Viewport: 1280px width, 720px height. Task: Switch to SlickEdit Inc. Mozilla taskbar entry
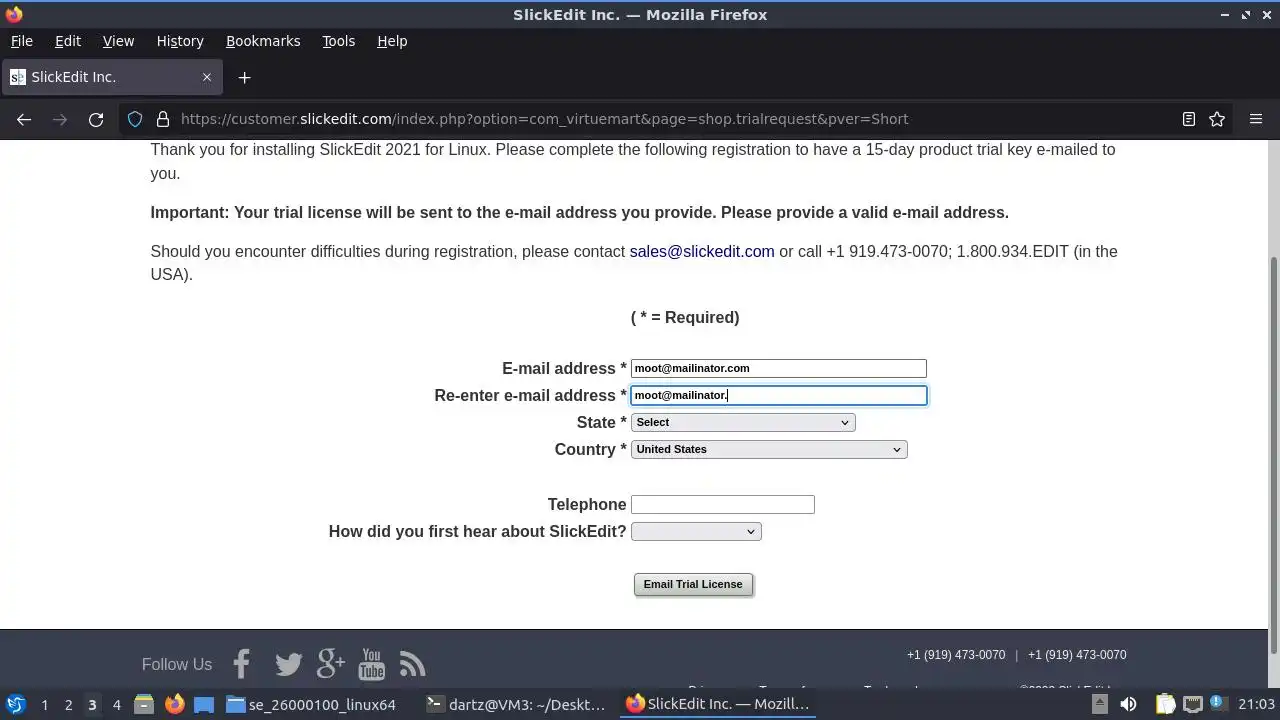pyautogui.click(x=717, y=704)
